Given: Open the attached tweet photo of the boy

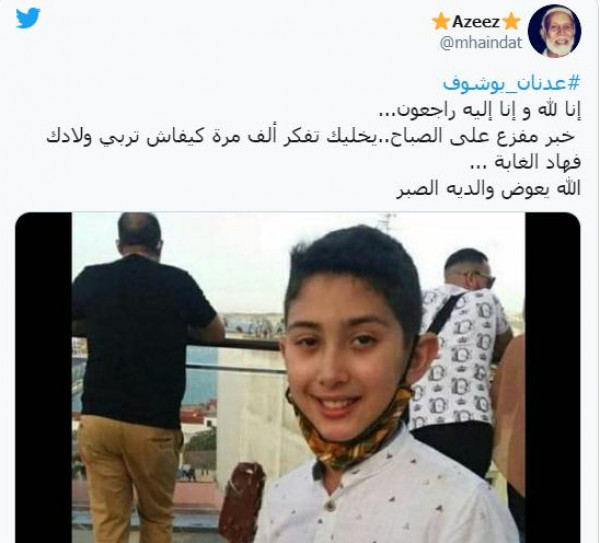Looking at the screenshot, I should (x=298, y=377).
